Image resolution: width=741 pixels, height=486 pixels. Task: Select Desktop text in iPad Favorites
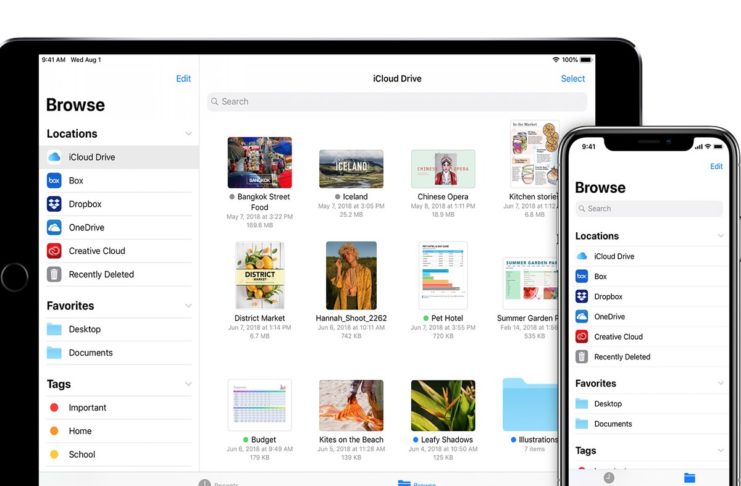[85, 329]
